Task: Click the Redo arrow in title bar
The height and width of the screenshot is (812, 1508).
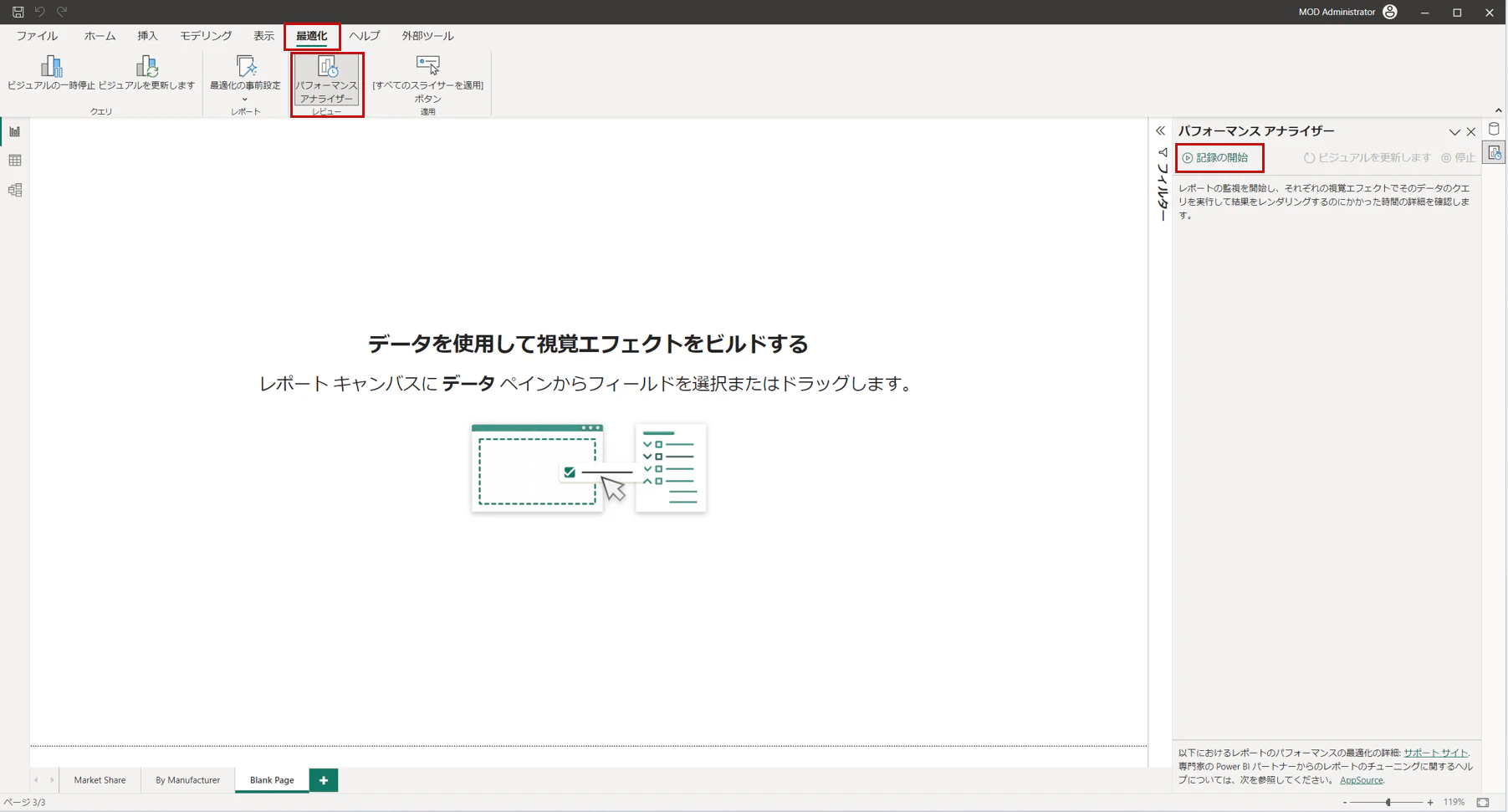Action: 62,12
